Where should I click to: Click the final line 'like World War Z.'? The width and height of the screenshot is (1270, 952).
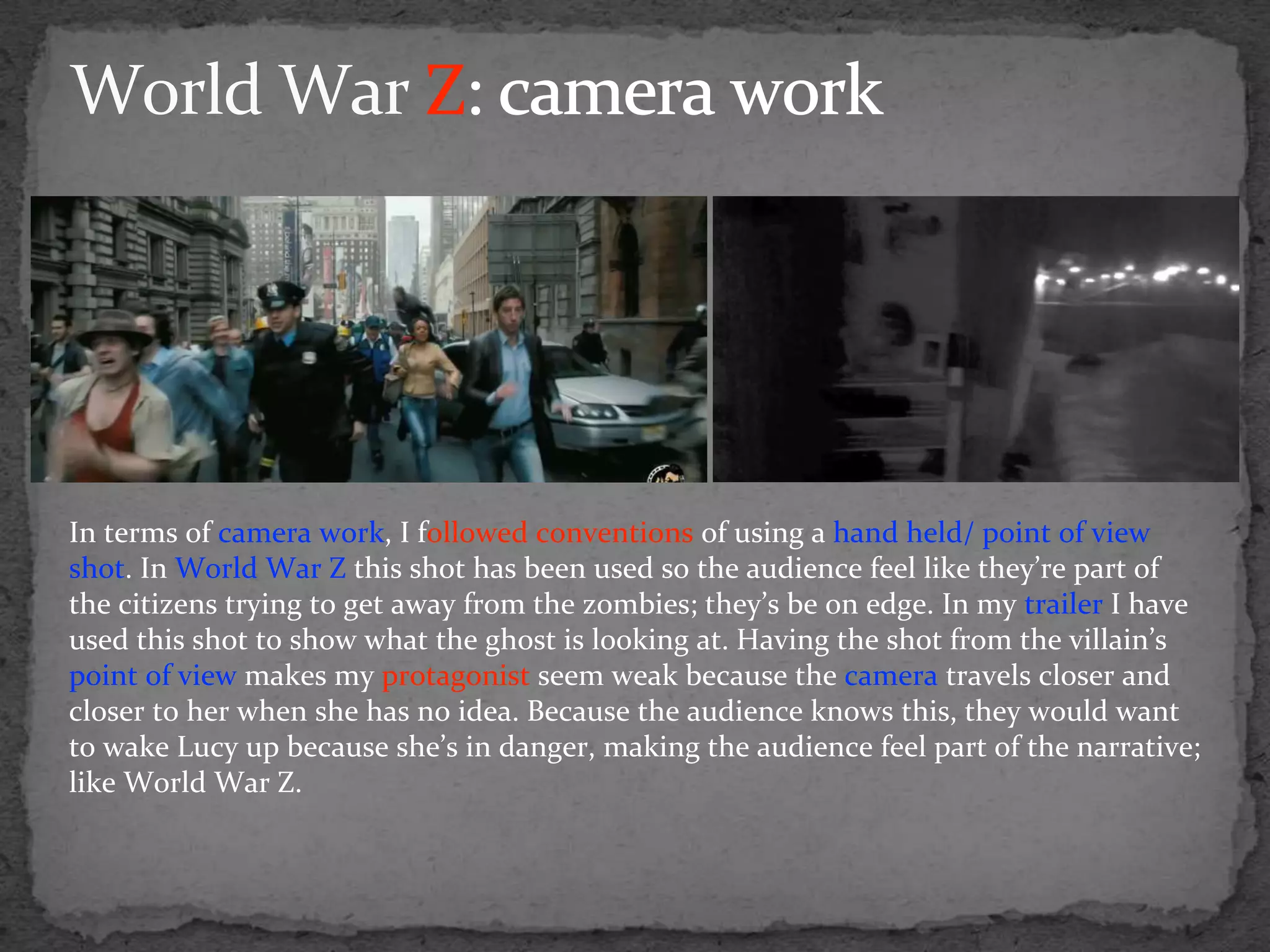185,782
